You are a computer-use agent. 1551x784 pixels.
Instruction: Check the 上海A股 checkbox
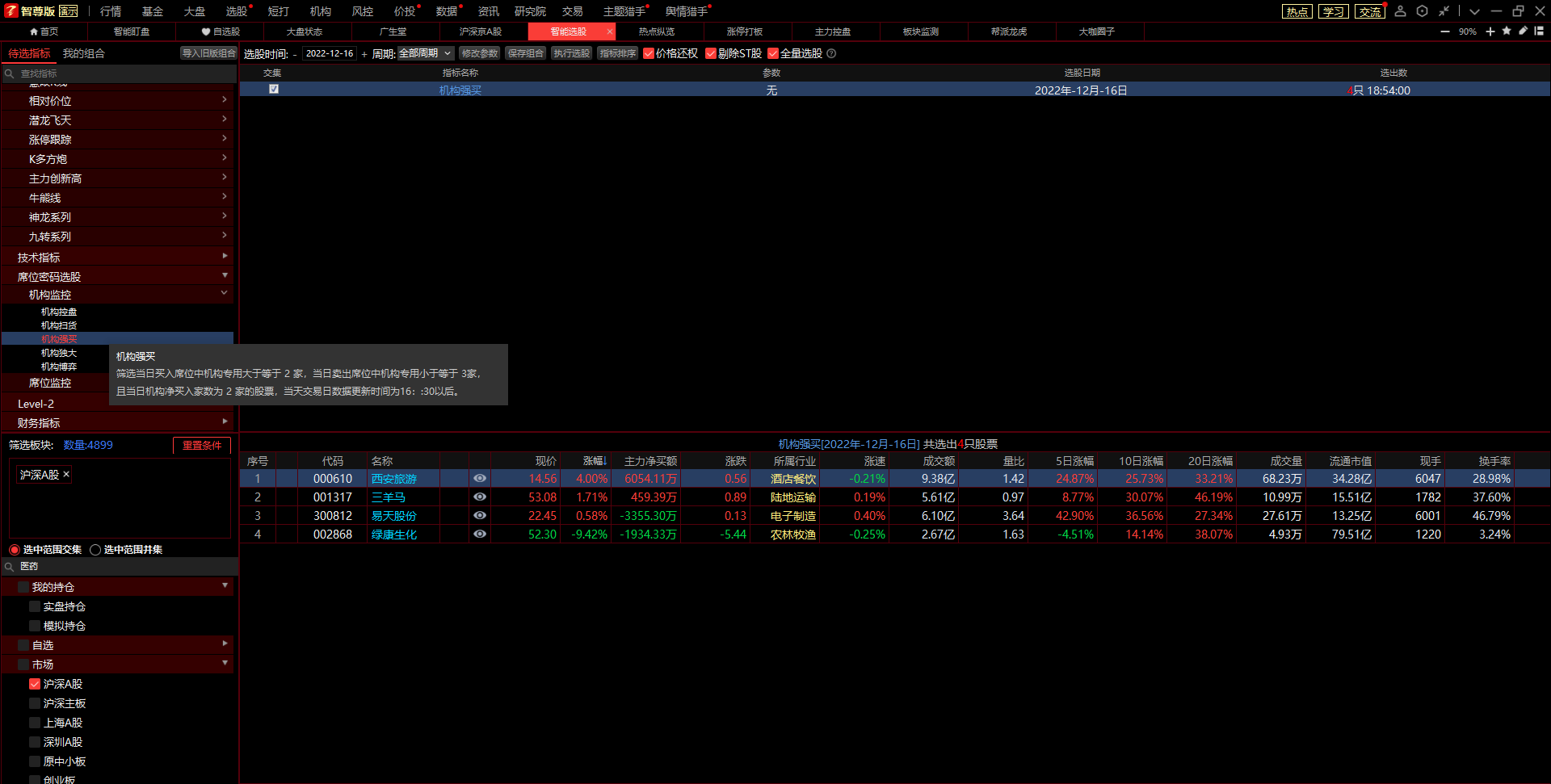[x=35, y=723]
